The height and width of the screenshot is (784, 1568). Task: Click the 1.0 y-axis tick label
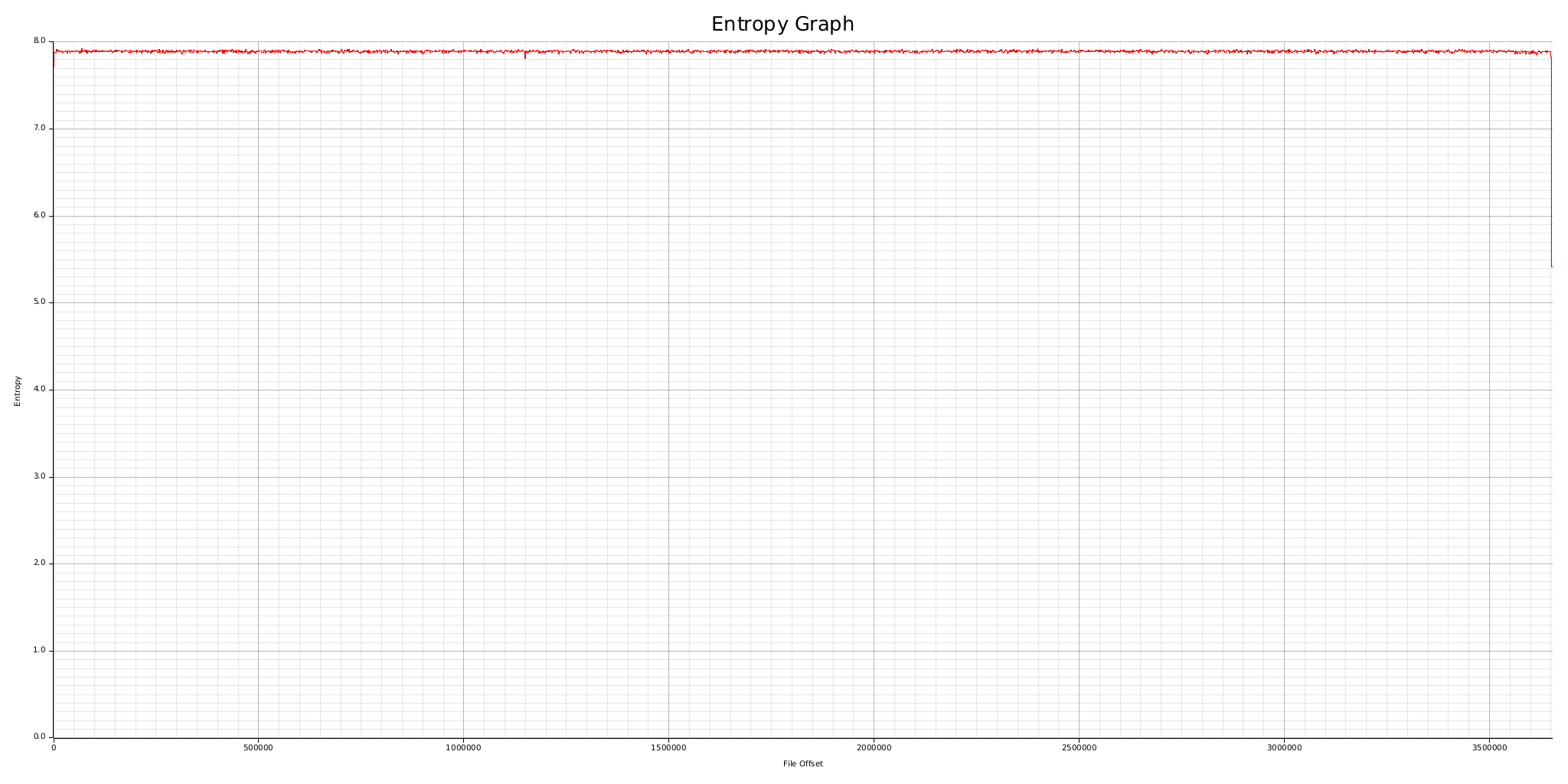click(39, 650)
